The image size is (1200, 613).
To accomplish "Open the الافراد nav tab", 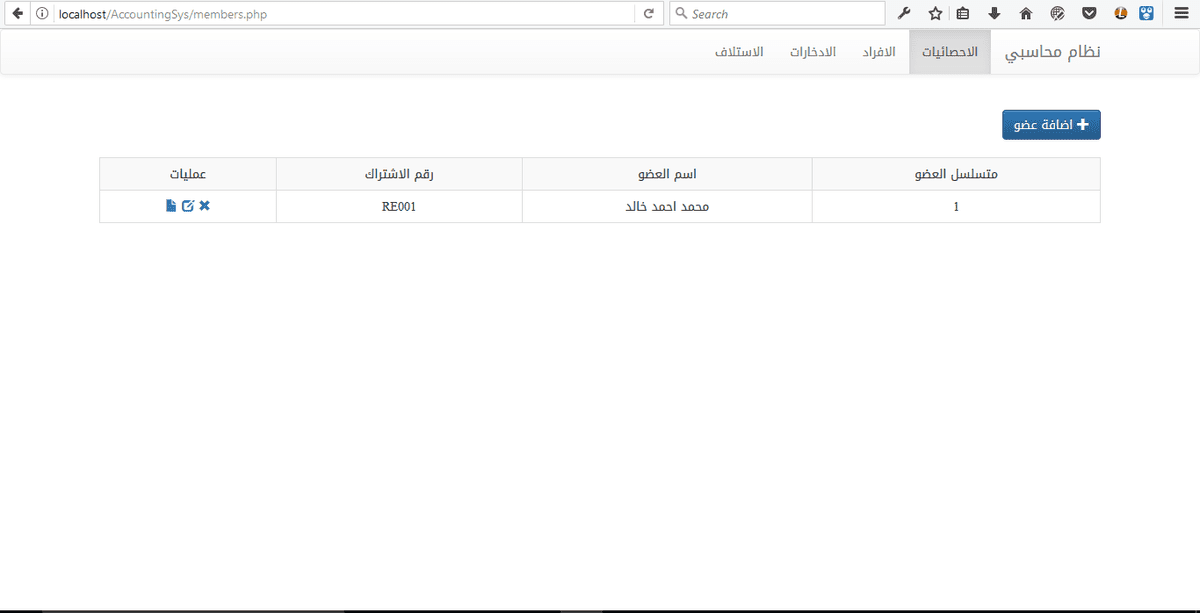I will coord(879,52).
